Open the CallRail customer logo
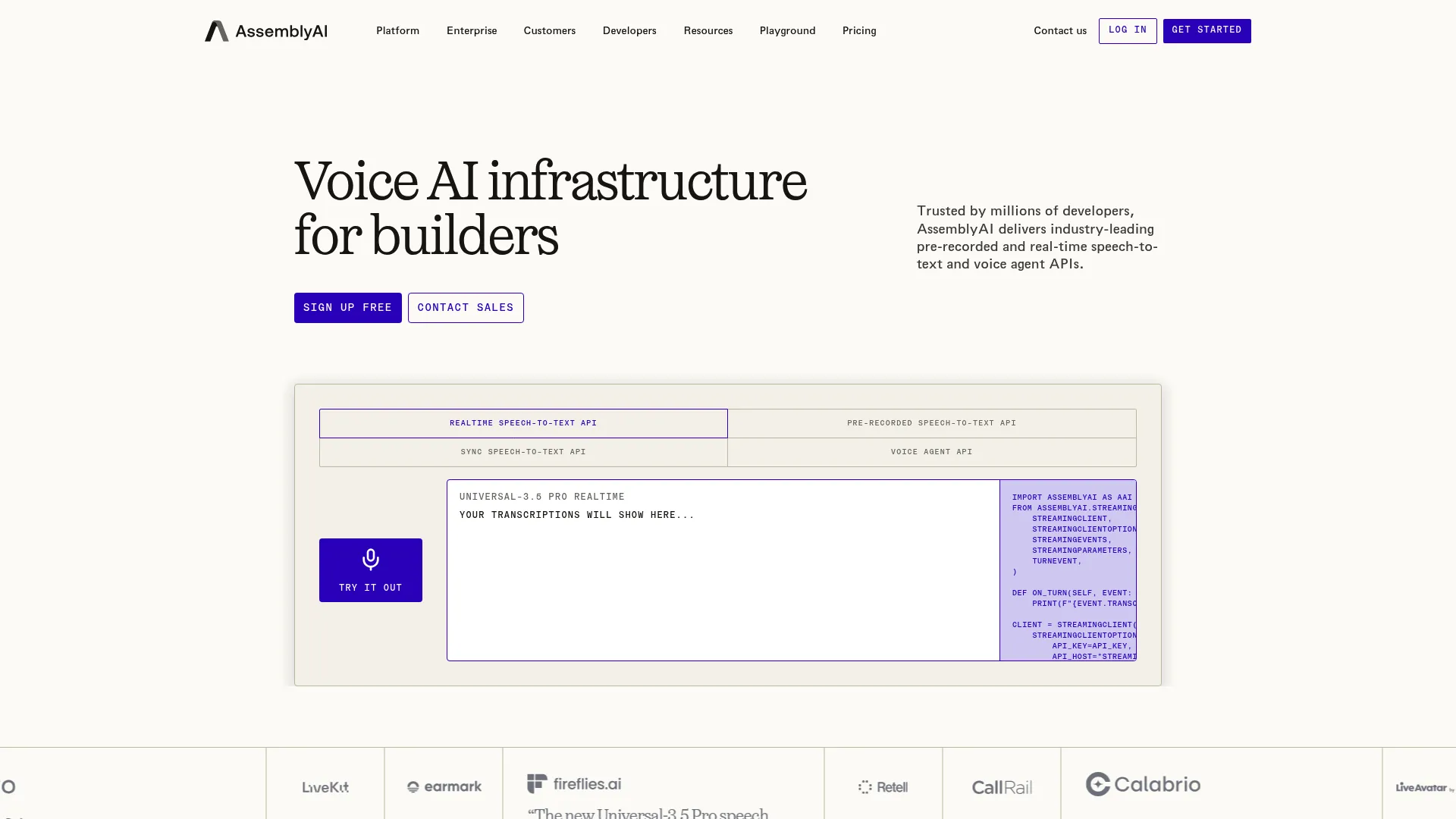Image resolution: width=1456 pixels, height=819 pixels. pos(1002,787)
